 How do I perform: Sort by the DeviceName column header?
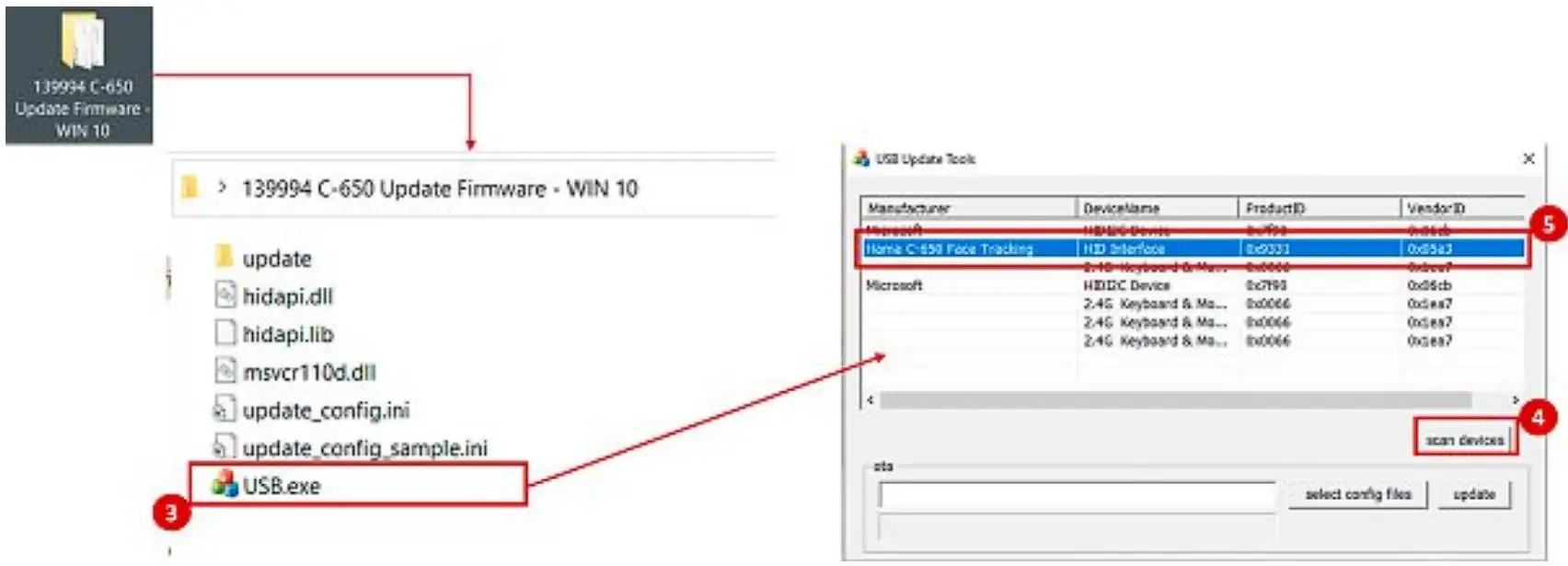click(x=1158, y=208)
